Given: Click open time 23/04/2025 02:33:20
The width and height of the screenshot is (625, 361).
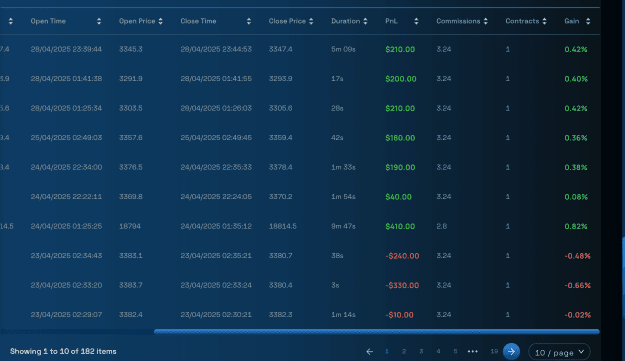Looking at the screenshot, I should [66, 285].
